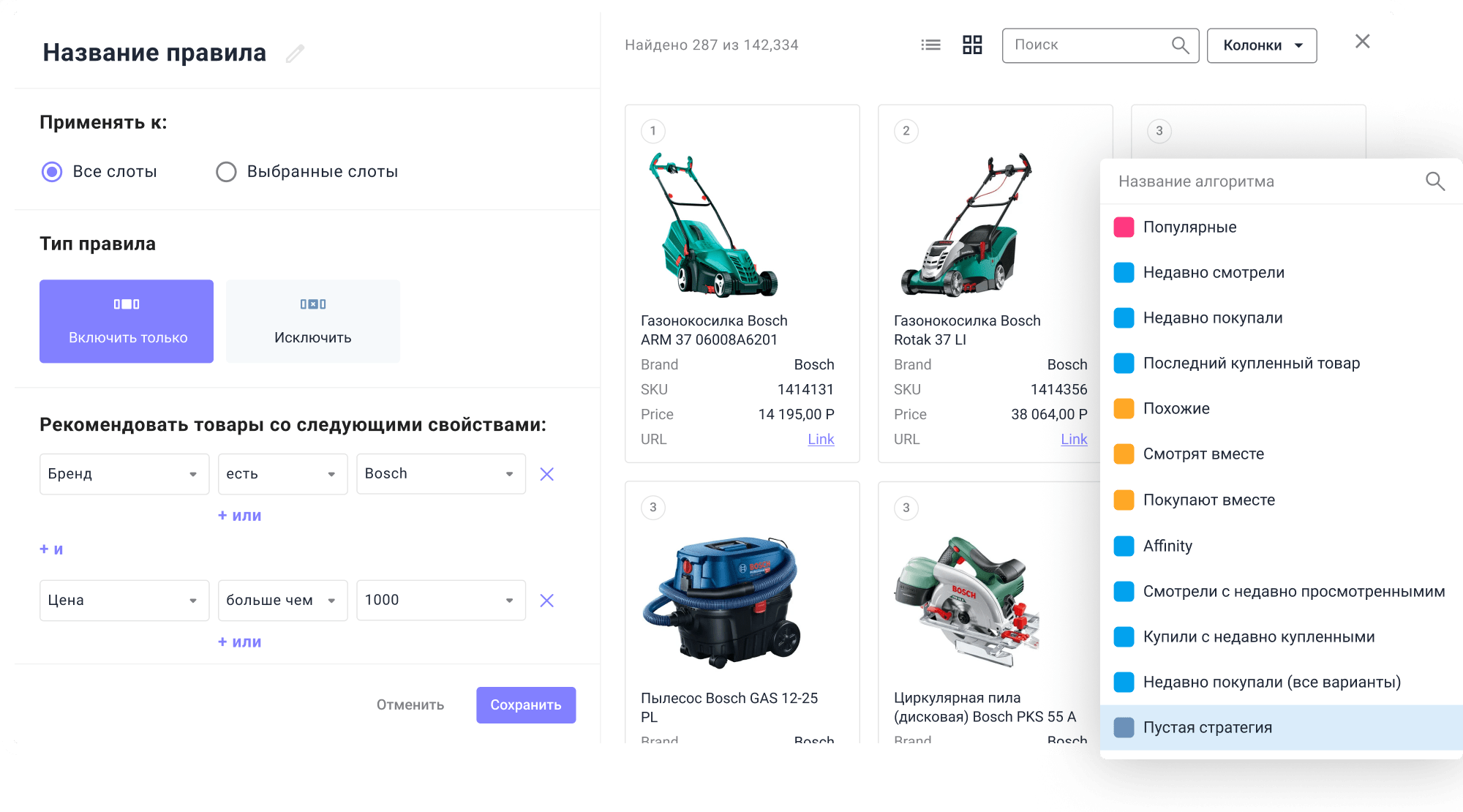Open Link for Bosch Rotak 37 LI

[x=1074, y=439]
